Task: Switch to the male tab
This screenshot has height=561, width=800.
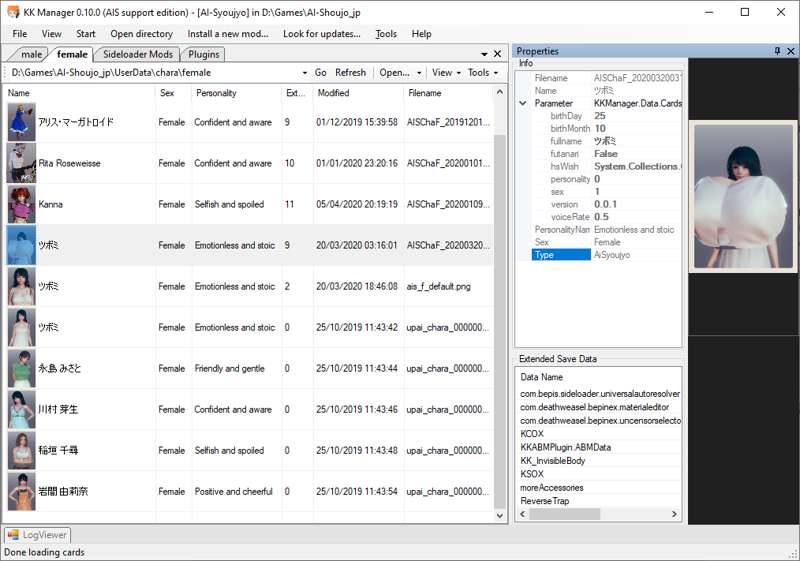Action: point(31,54)
